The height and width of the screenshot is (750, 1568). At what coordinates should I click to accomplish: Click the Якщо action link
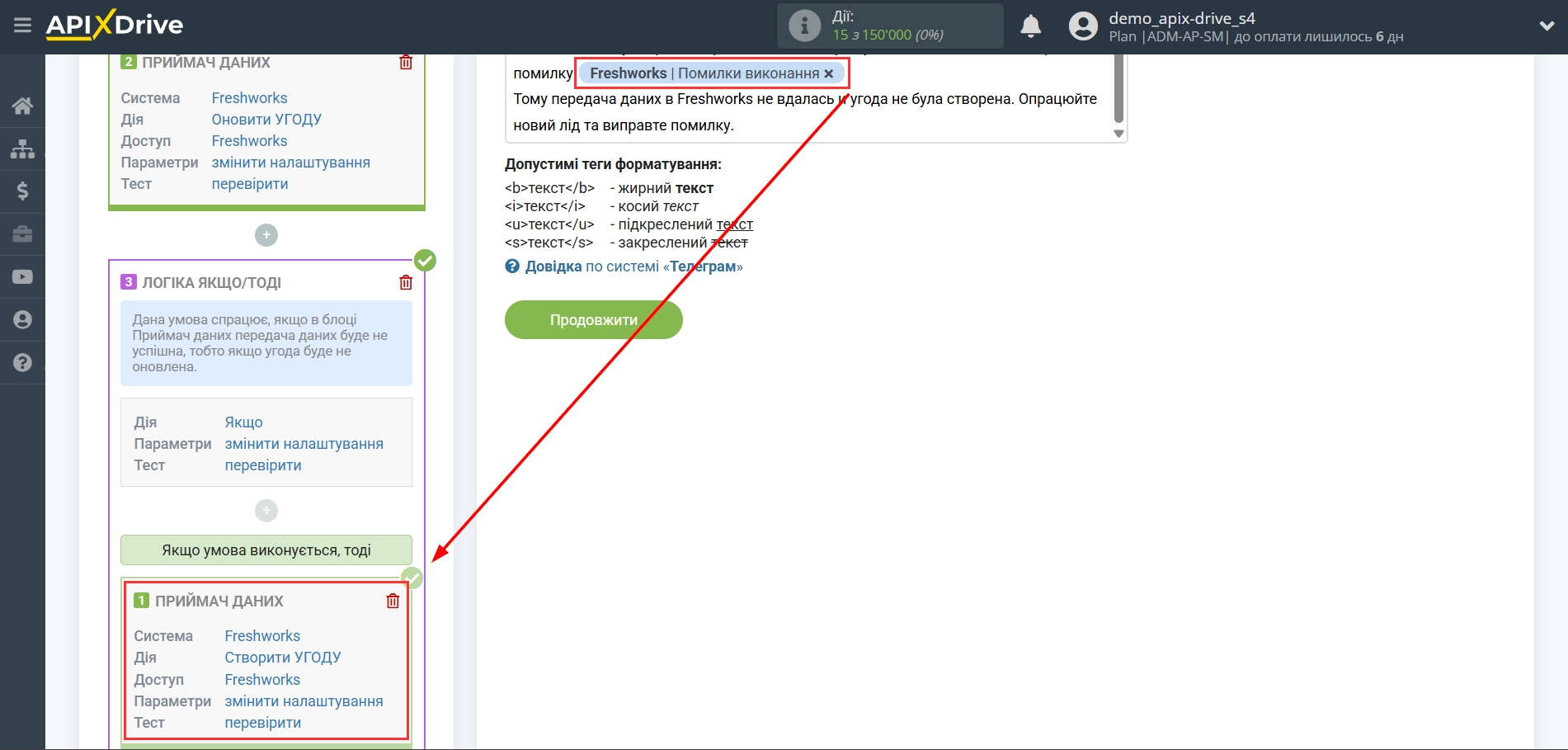[x=244, y=422]
